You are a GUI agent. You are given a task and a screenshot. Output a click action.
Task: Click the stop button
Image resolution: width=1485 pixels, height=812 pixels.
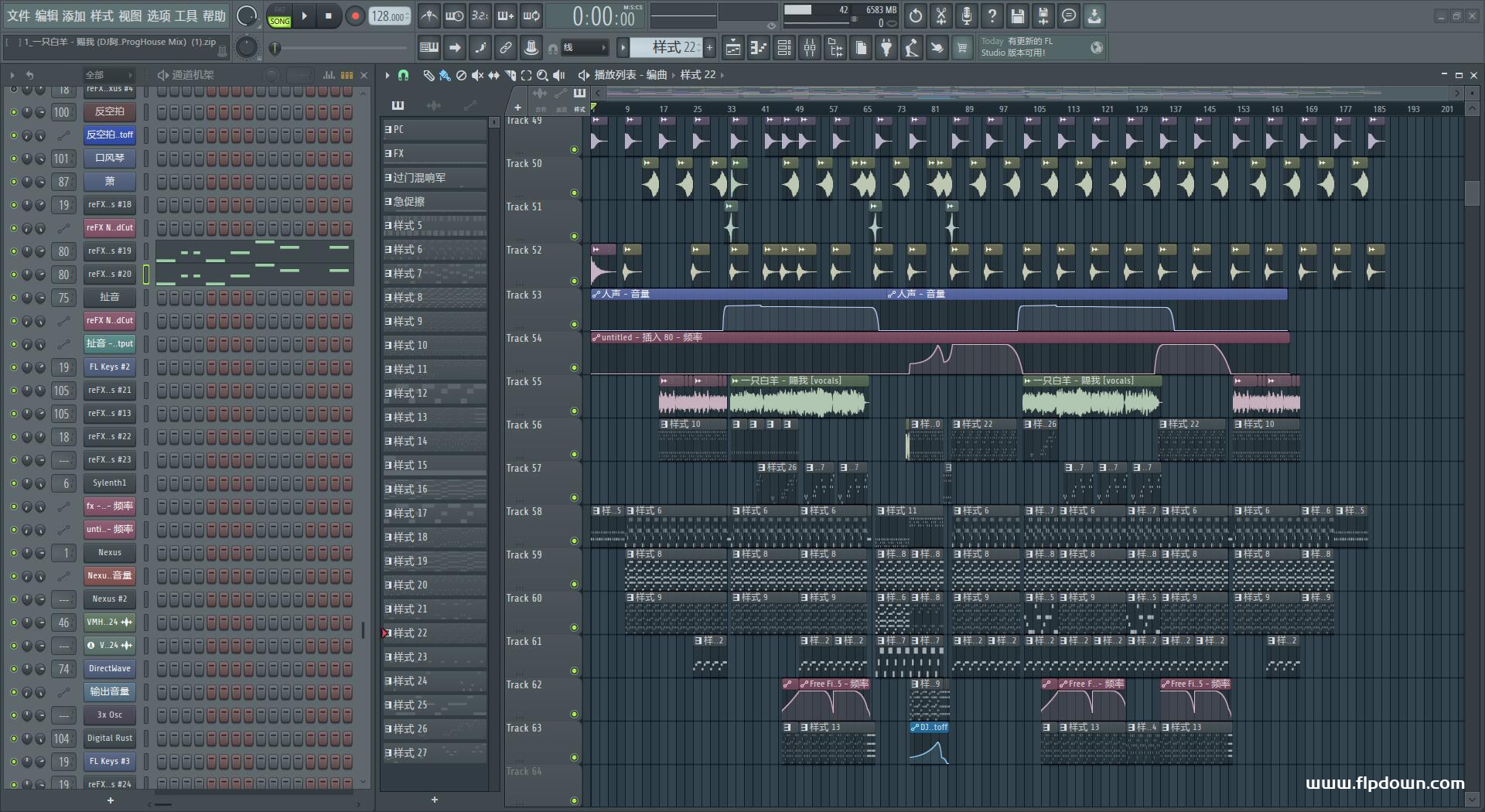pos(329,15)
